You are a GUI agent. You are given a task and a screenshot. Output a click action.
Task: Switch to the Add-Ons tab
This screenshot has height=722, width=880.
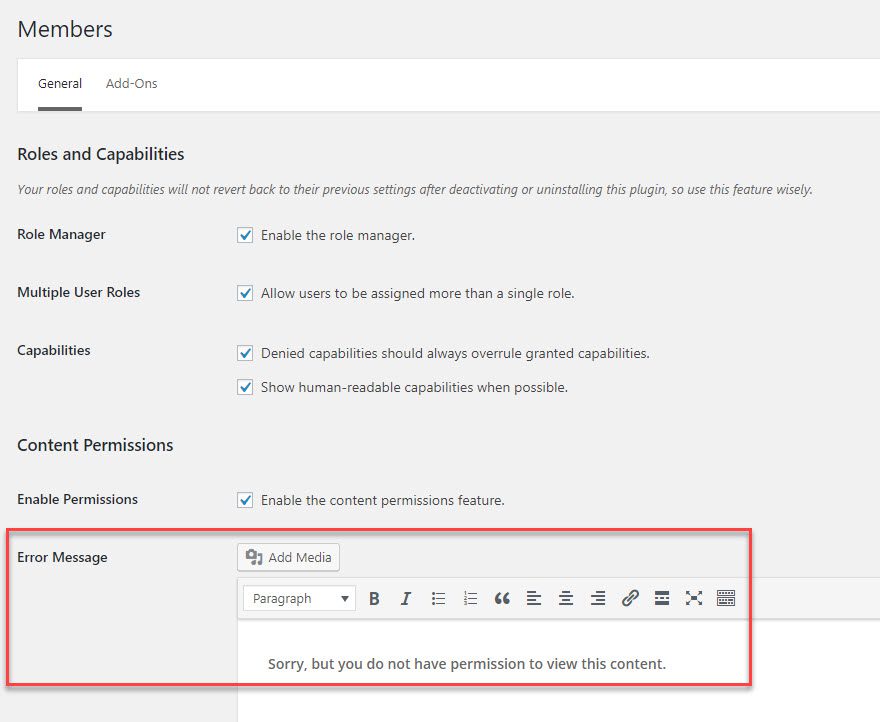tap(131, 83)
